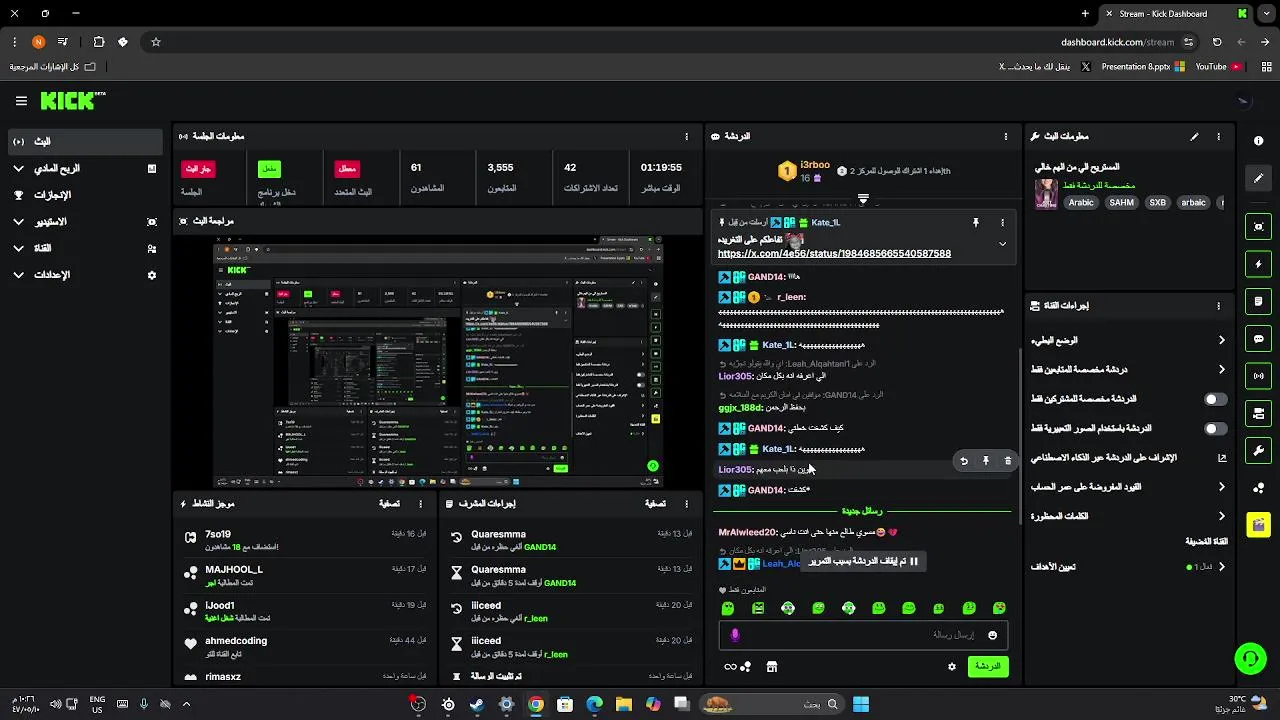Click filter button in moderator actions panel
This screenshot has width=1280, height=720.
pyautogui.click(x=655, y=504)
